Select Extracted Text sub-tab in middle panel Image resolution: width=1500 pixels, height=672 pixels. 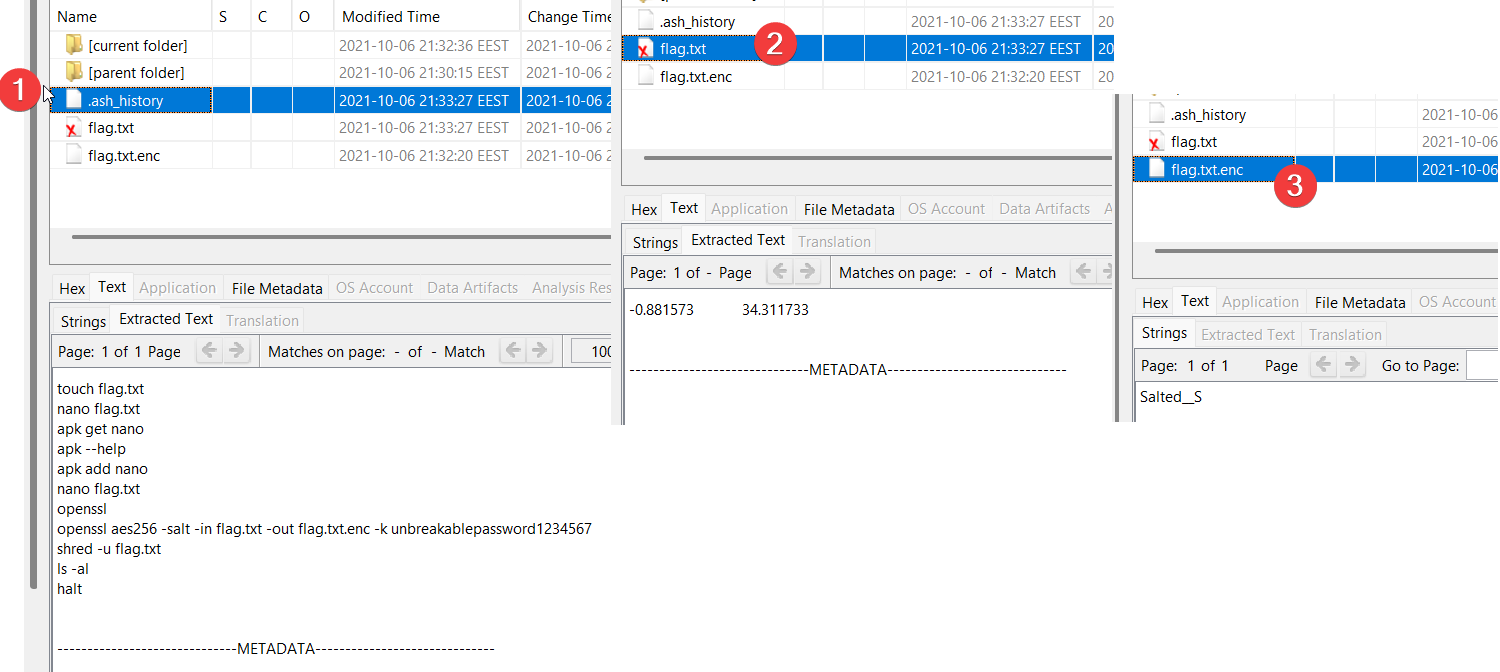tap(738, 240)
